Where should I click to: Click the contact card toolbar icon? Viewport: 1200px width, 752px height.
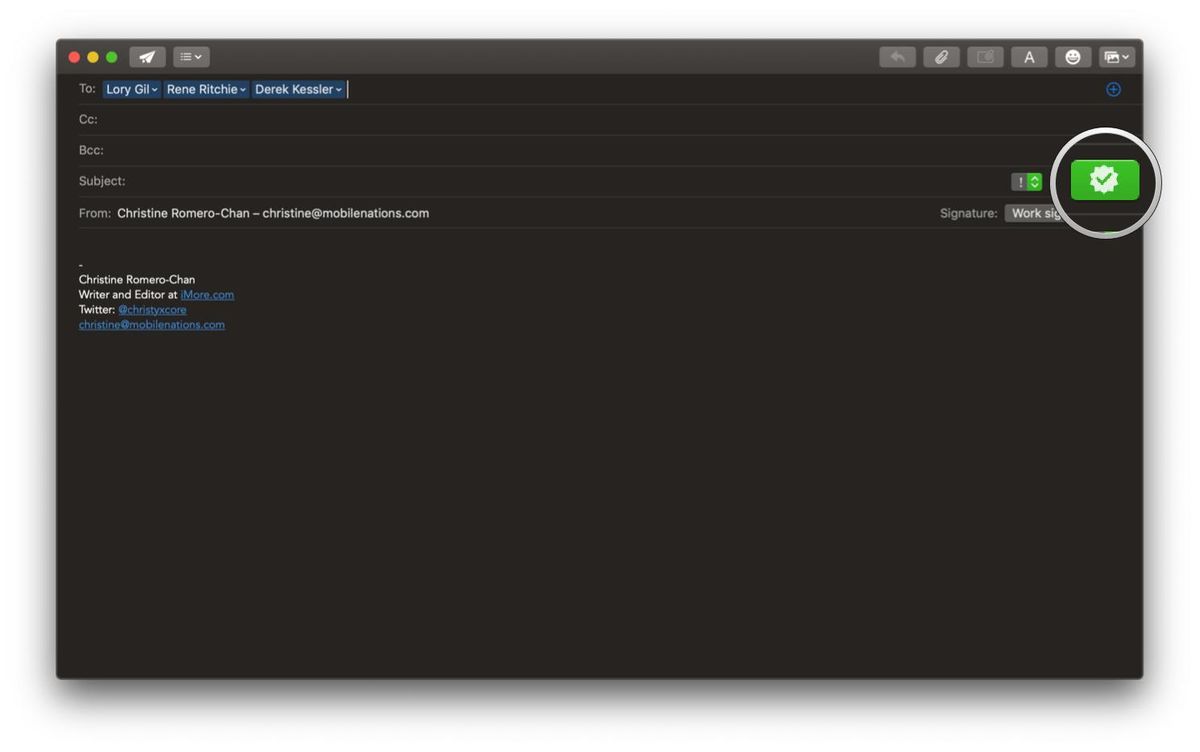[985, 57]
